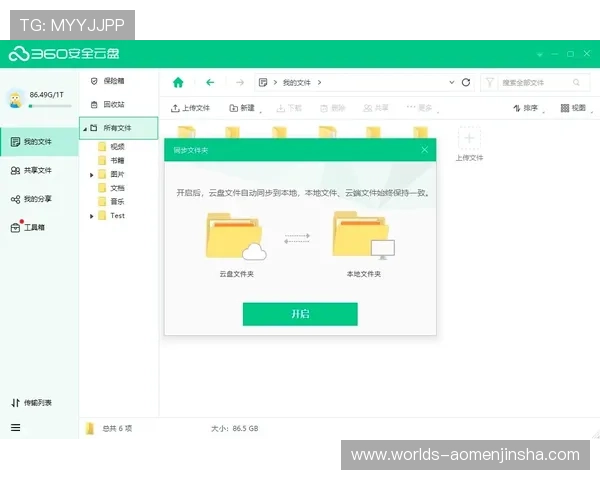
Task: Click the 大小: 86.5 GB status text
Action: [x=235, y=428]
